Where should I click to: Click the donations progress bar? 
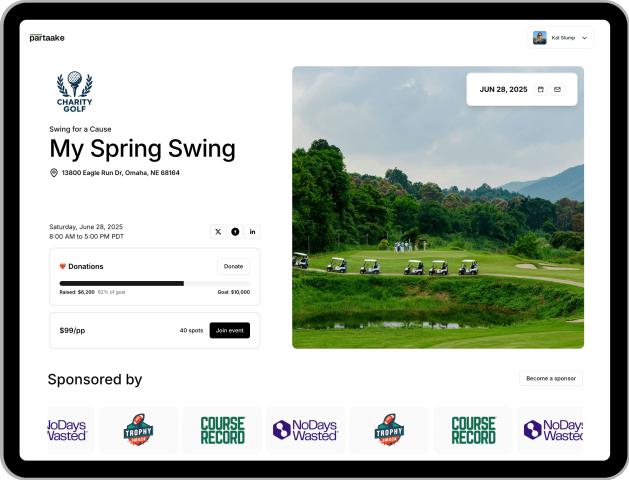154,284
